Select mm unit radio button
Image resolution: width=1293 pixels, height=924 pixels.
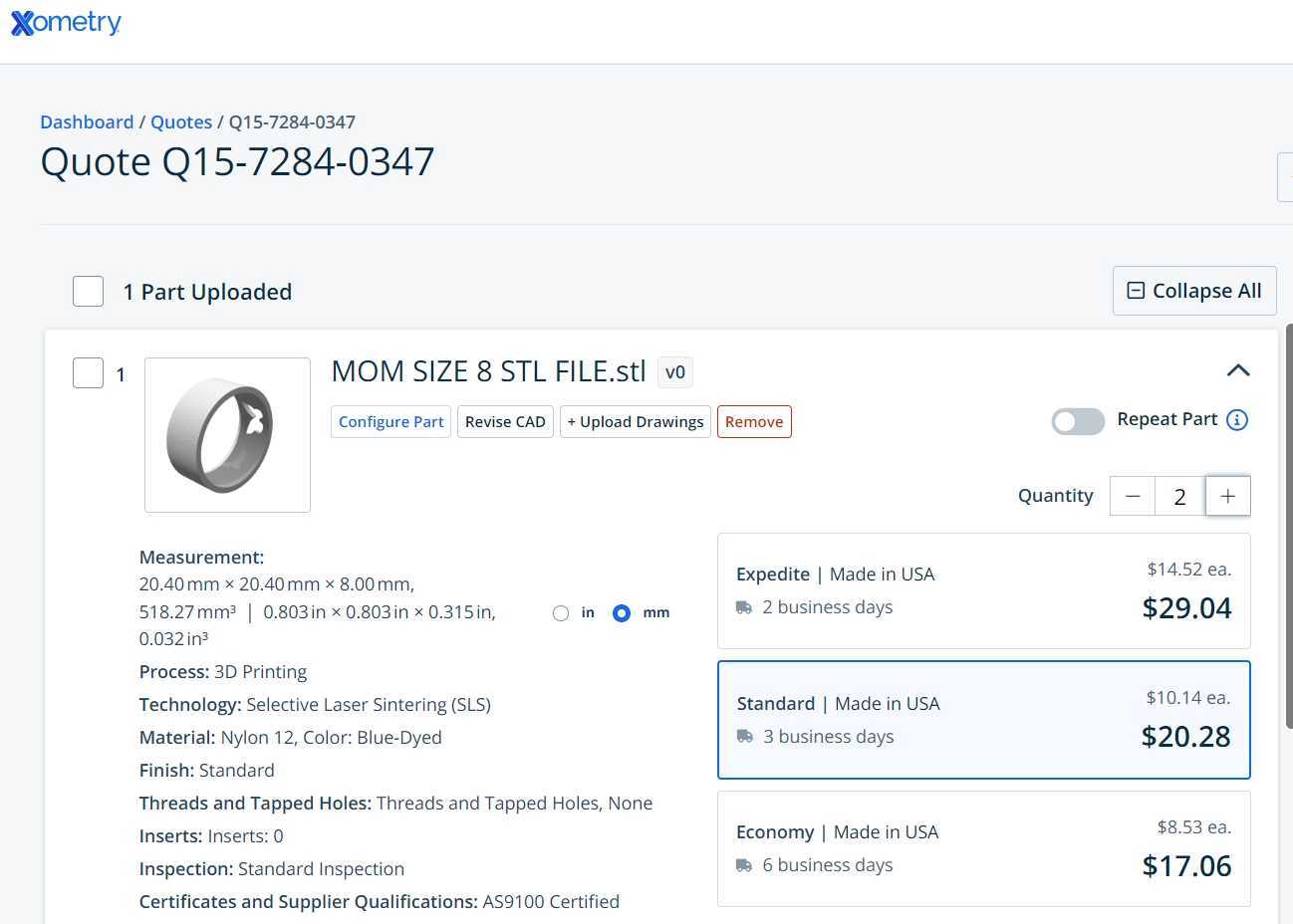pos(622,613)
